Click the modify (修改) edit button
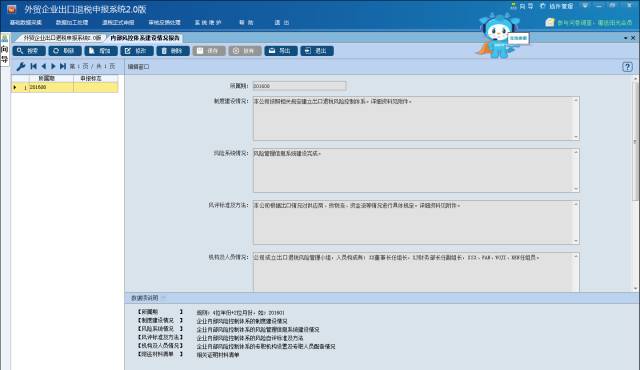This screenshot has height=370, width=640. tap(137, 51)
